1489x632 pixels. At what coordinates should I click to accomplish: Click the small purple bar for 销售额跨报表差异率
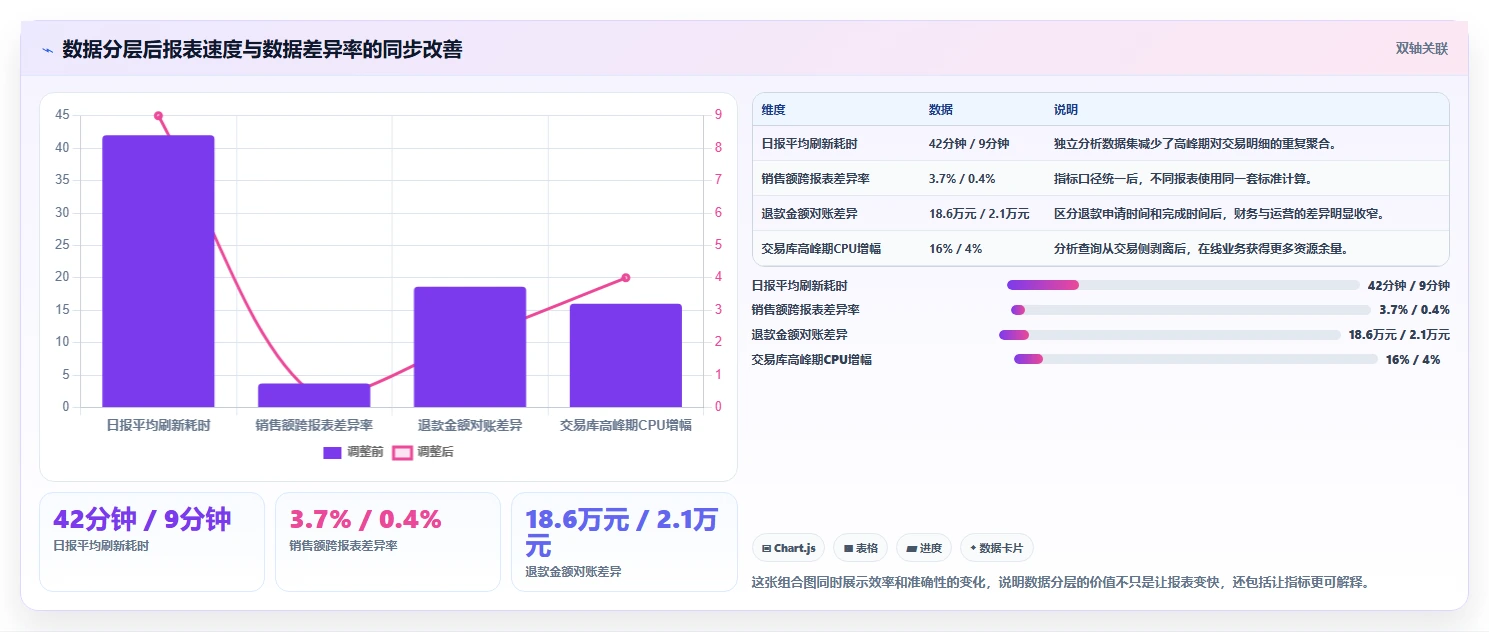tap(314, 395)
